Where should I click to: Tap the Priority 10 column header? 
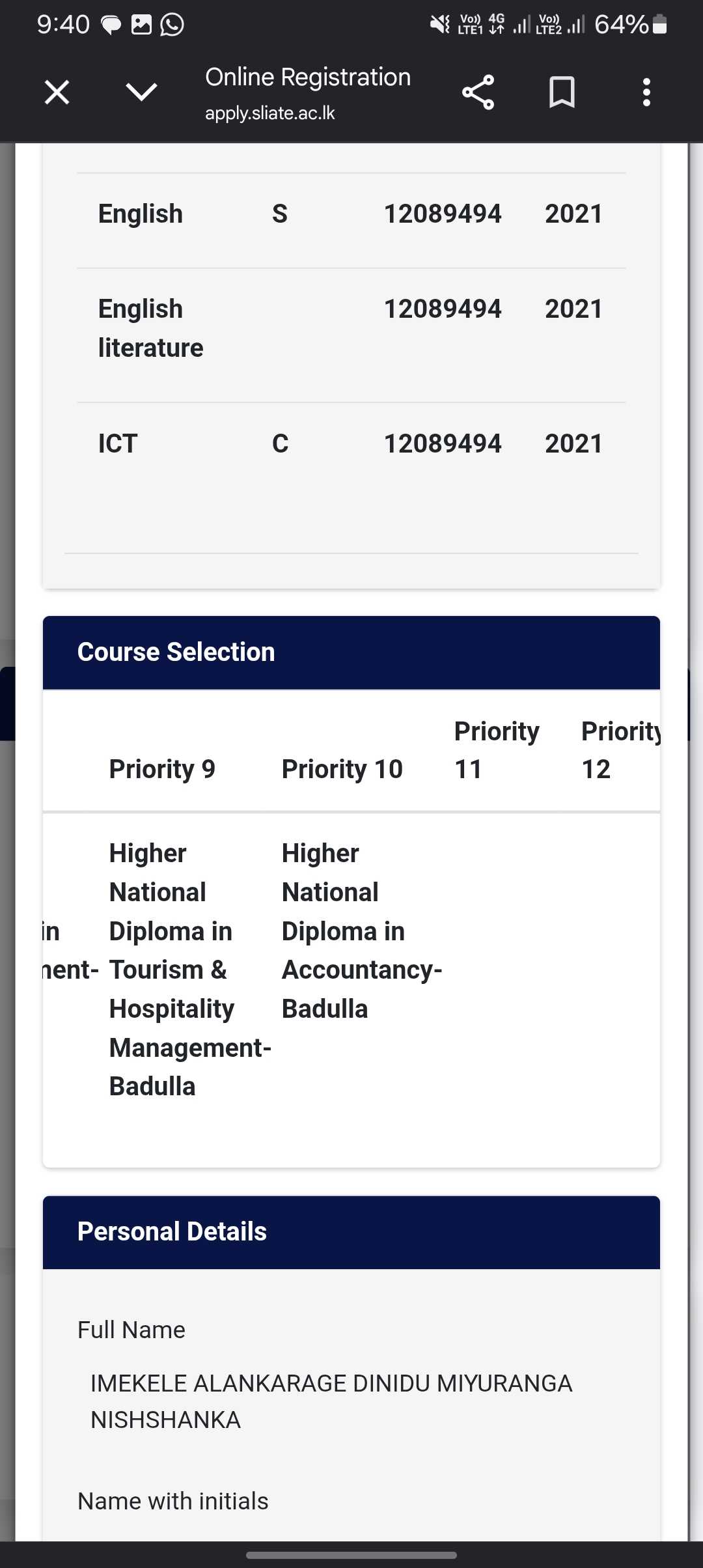(342, 769)
